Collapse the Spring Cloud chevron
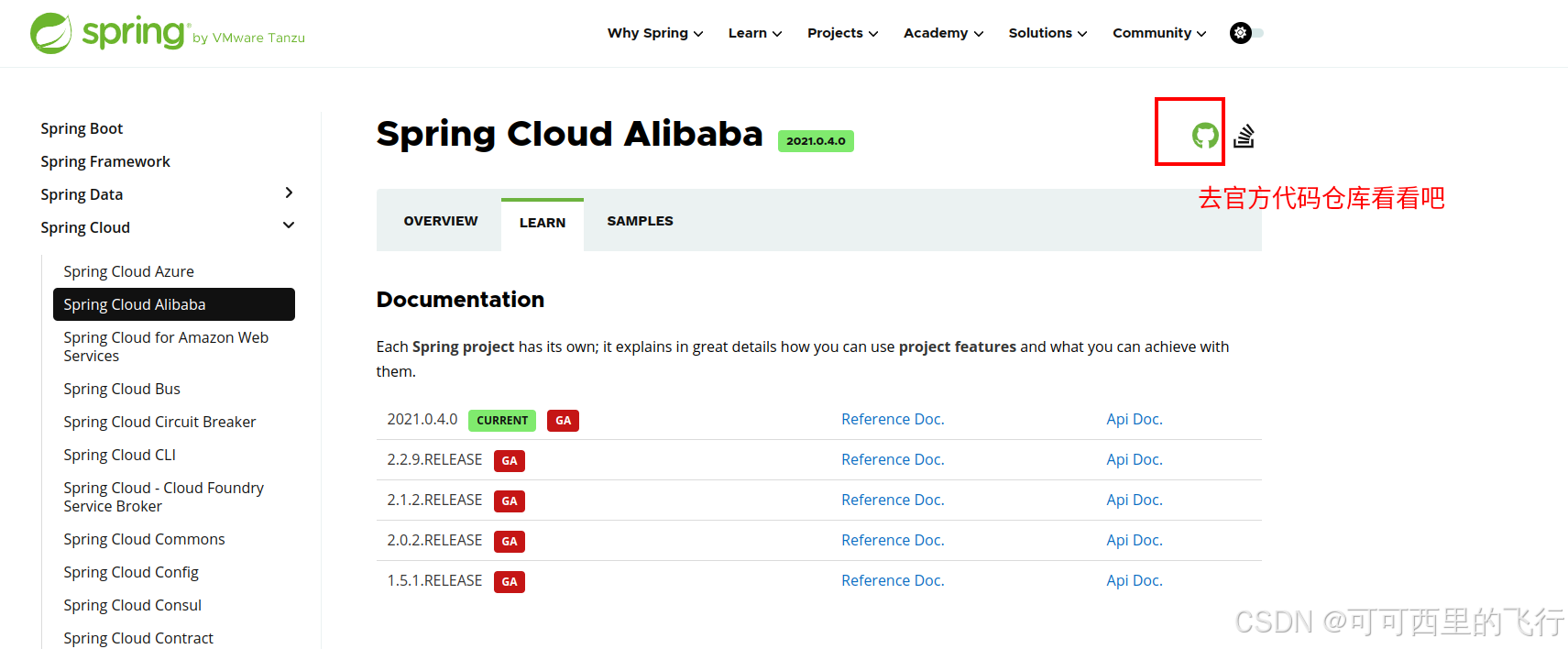 289,225
